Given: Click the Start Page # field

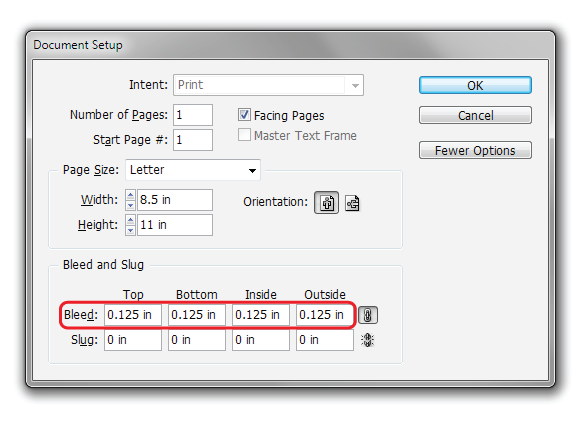Looking at the screenshot, I should click(x=193, y=140).
